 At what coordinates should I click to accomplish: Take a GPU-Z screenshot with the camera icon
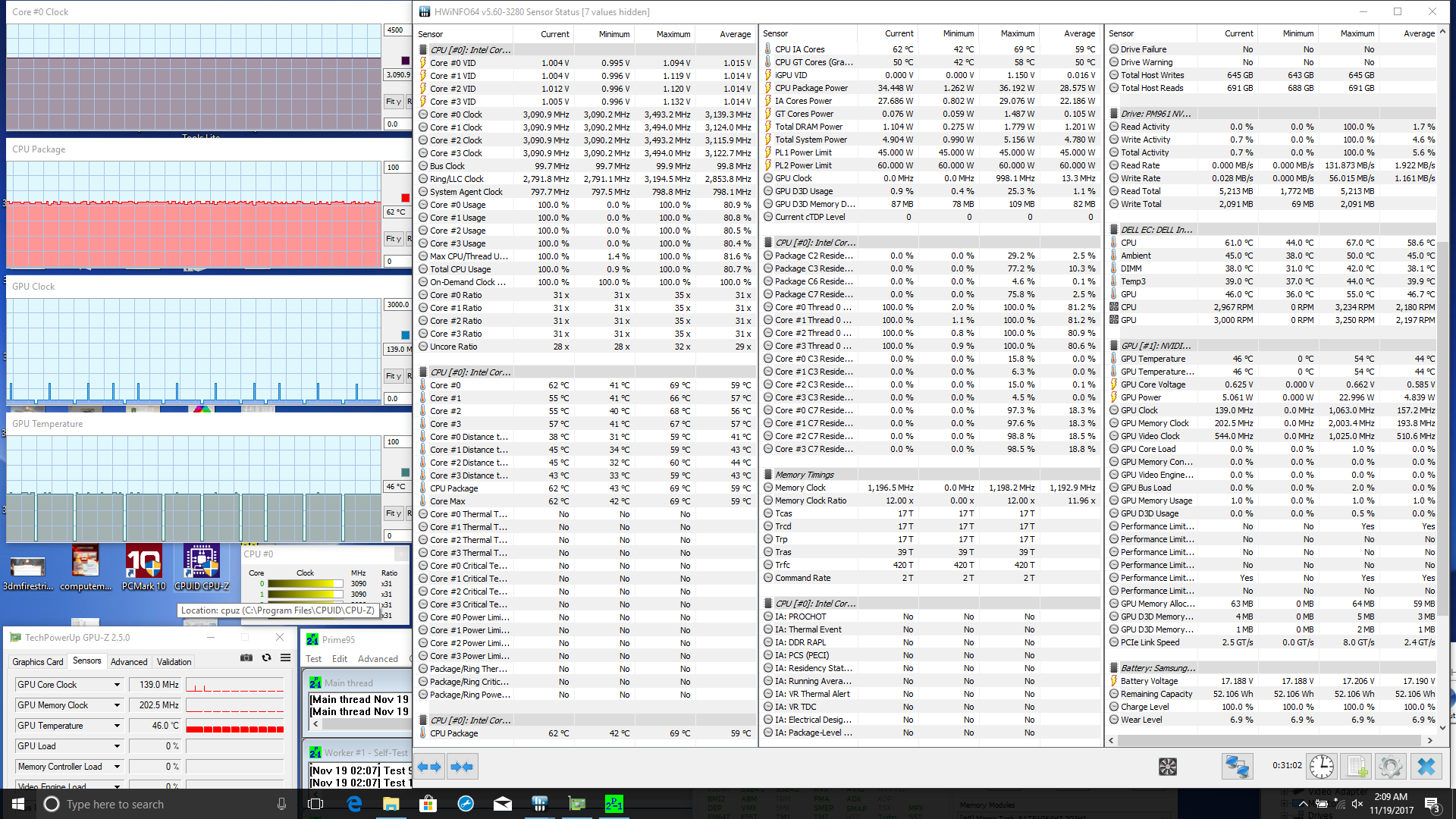click(246, 657)
